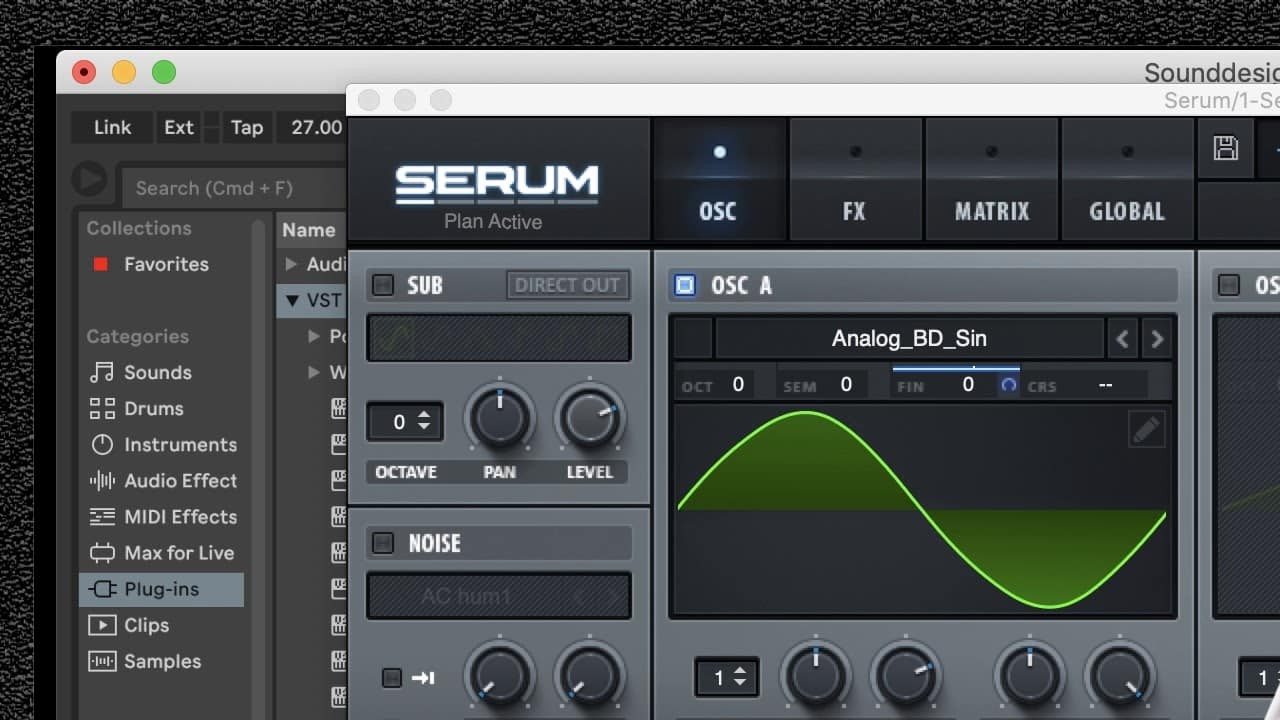Toggle the noise one-shot checkbox
Image resolution: width=1280 pixels, height=720 pixels.
(x=392, y=678)
